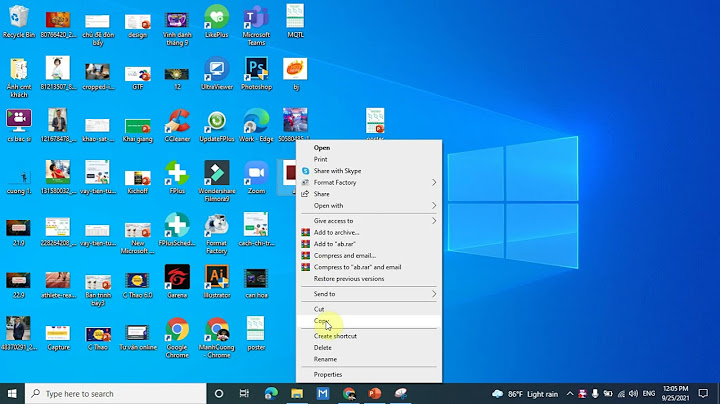The height and width of the screenshot is (404, 720).
Task: Switch ENG input language indicator
Action: point(649,394)
